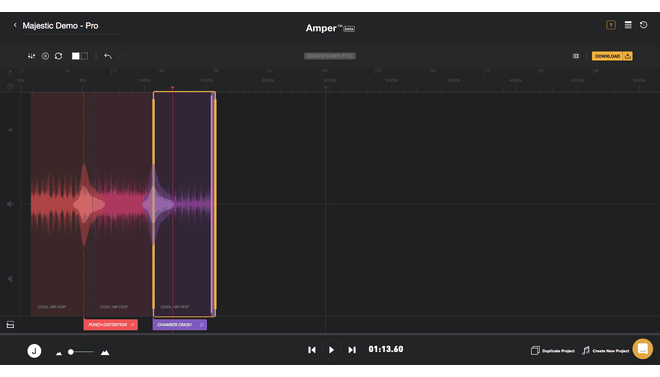The width and height of the screenshot is (660, 377).
Task: Click the red playhead marker on the ruler
Action: (x=172, y=88)
